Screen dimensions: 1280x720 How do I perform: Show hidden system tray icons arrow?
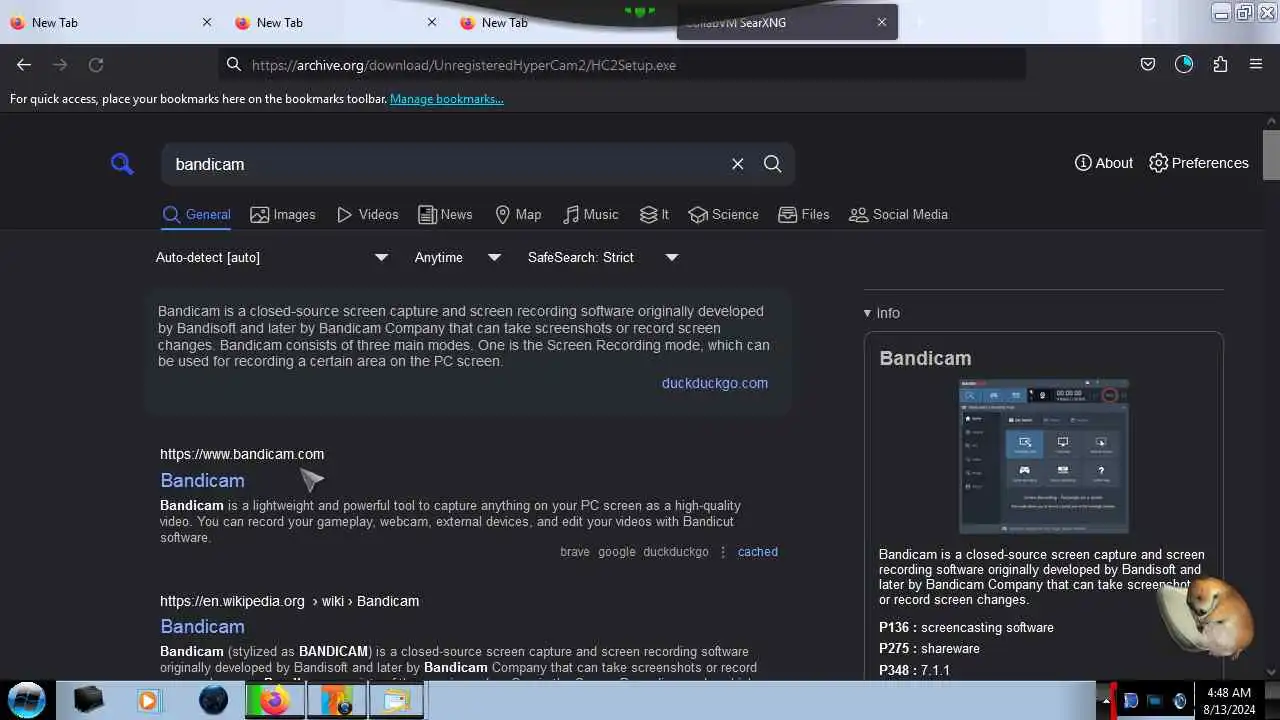(x=1107, y=700)
